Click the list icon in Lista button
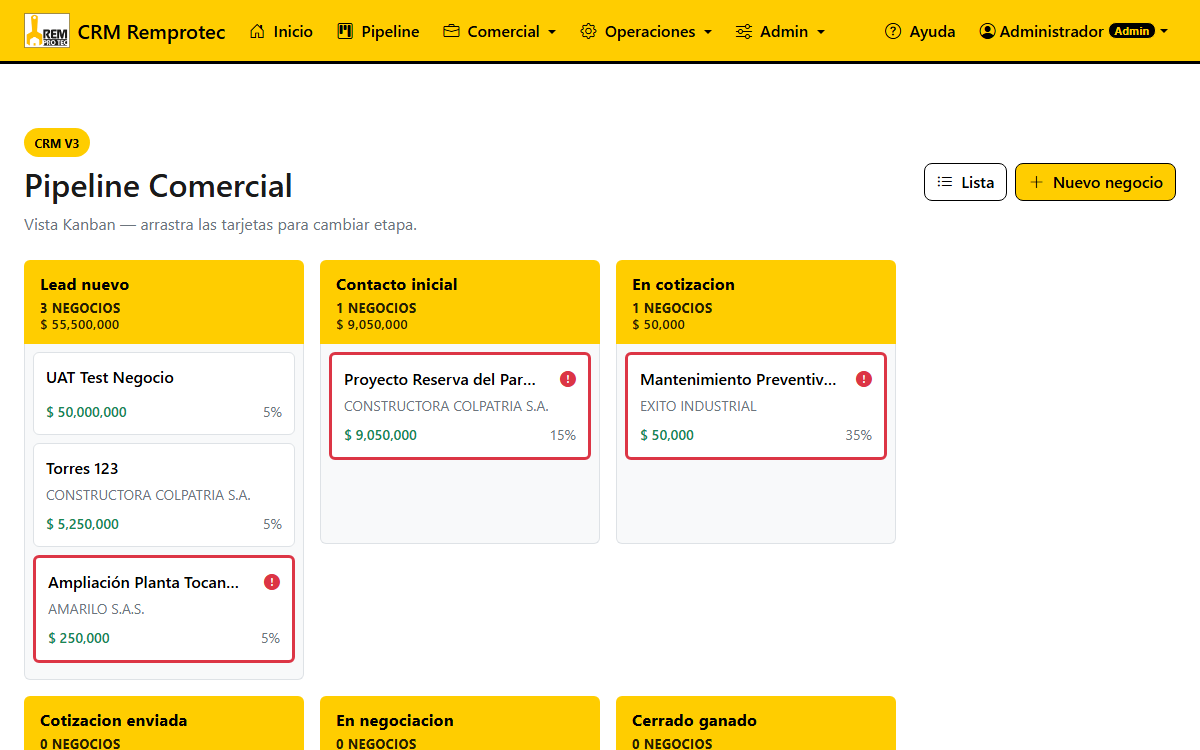The image size is (1200, 750). [x=945, y=182]
